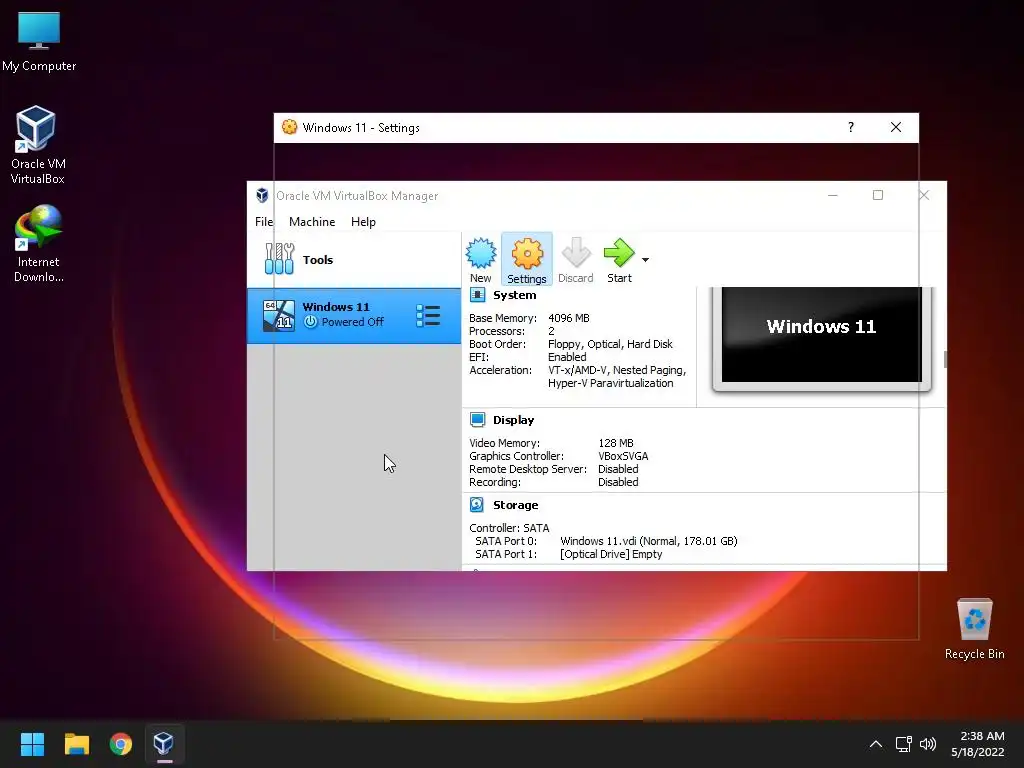Open File Explorer from taskbar
This screenshot has width=1024, height=768.
pyautogui.click(x=76, y=743)
